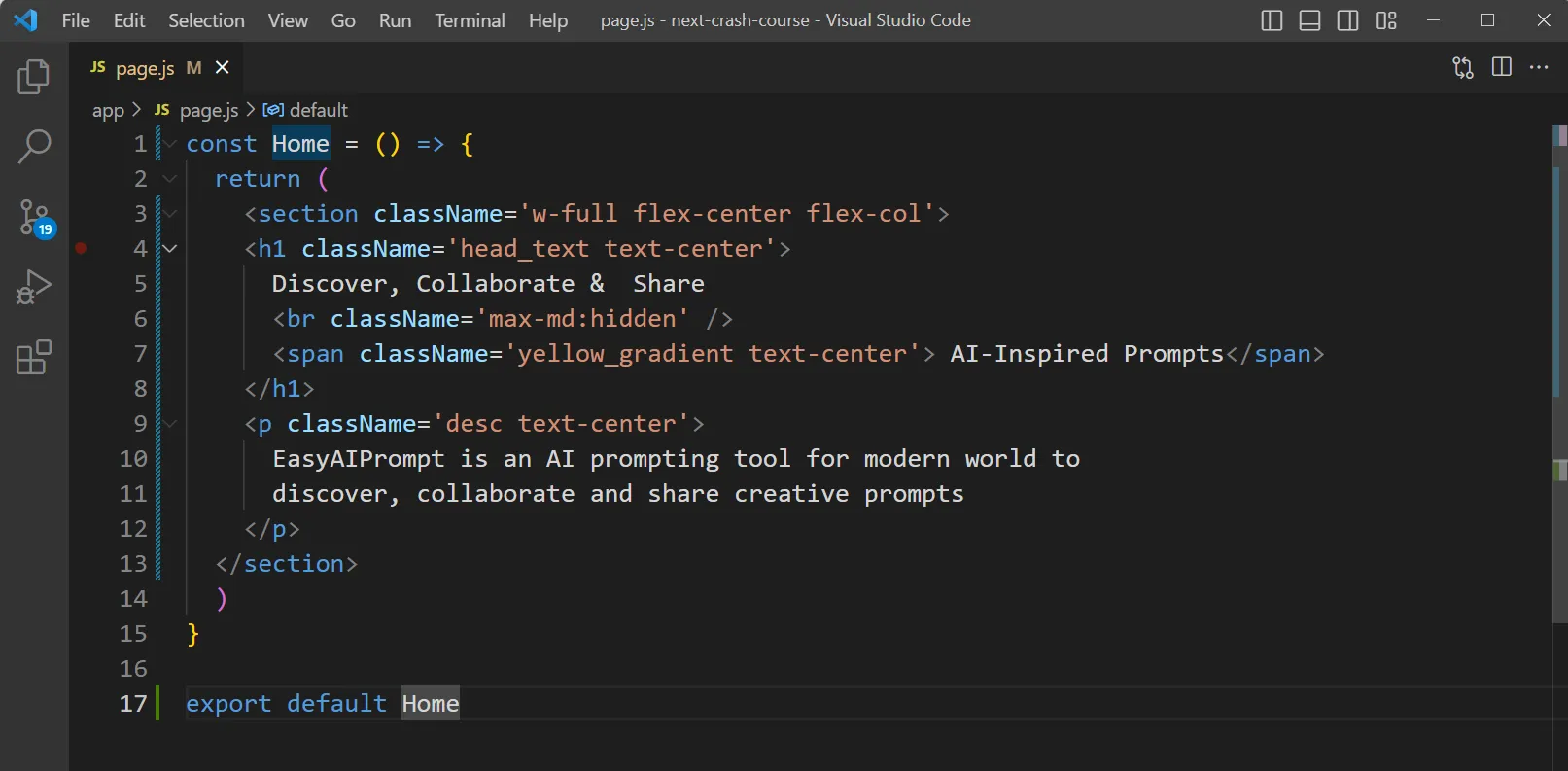This screenshot has height=771, width=1568.
Task: Collapse the fold arrow on line 1
Action: 170,144
